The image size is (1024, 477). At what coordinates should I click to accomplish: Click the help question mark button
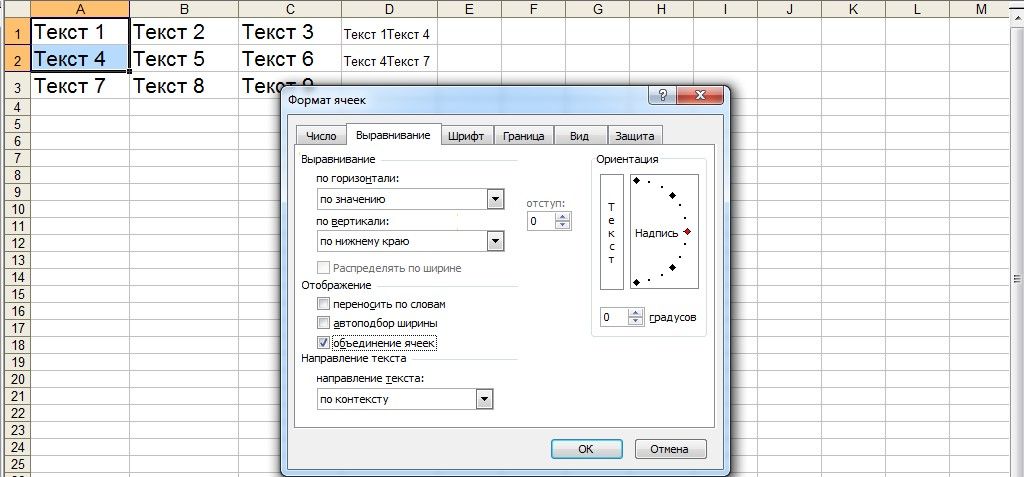659,96
